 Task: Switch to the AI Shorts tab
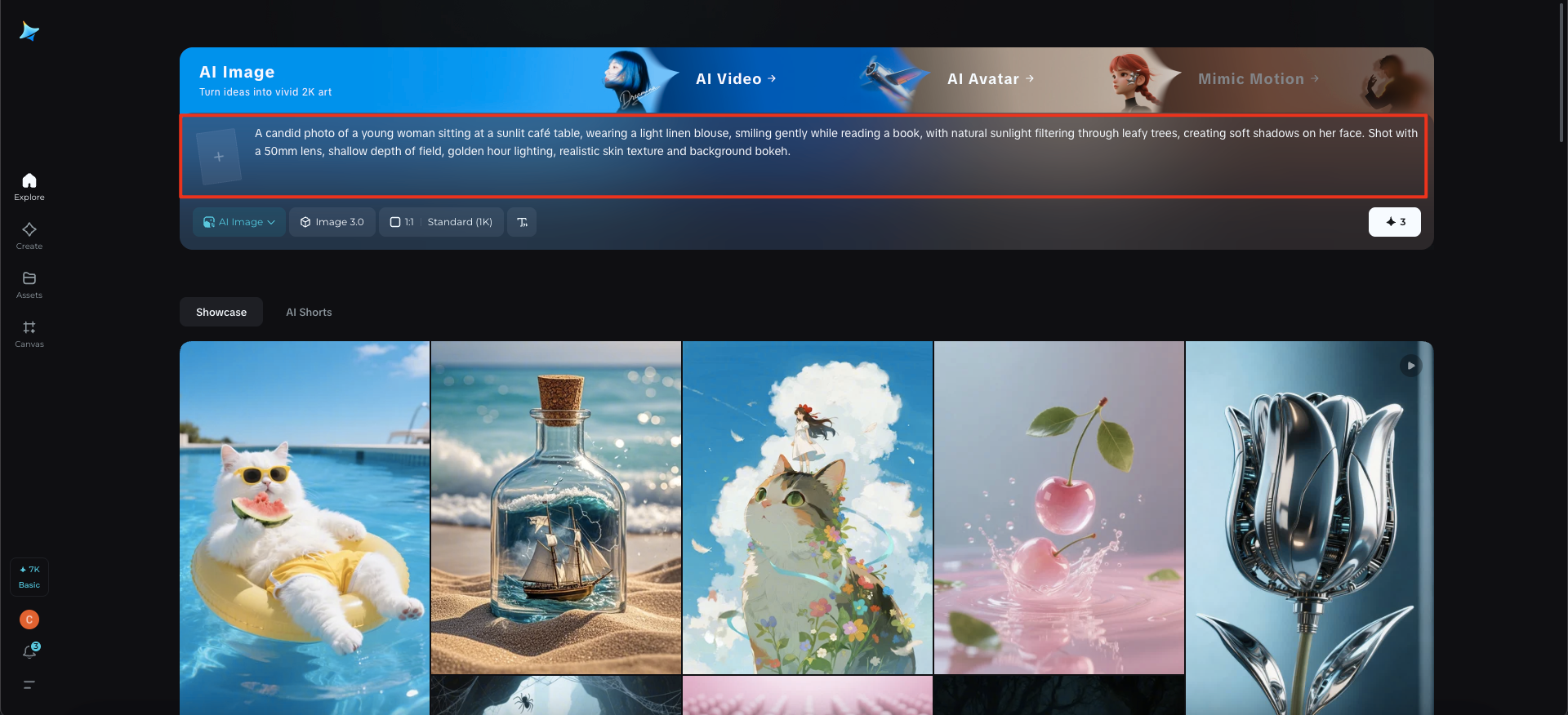coord(309,312)
